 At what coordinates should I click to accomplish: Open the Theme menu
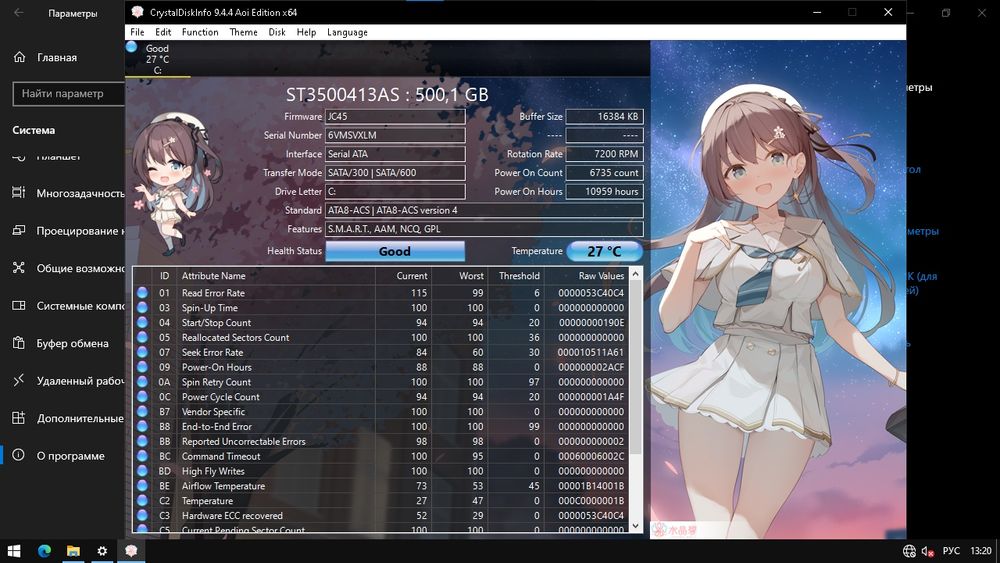244,33
